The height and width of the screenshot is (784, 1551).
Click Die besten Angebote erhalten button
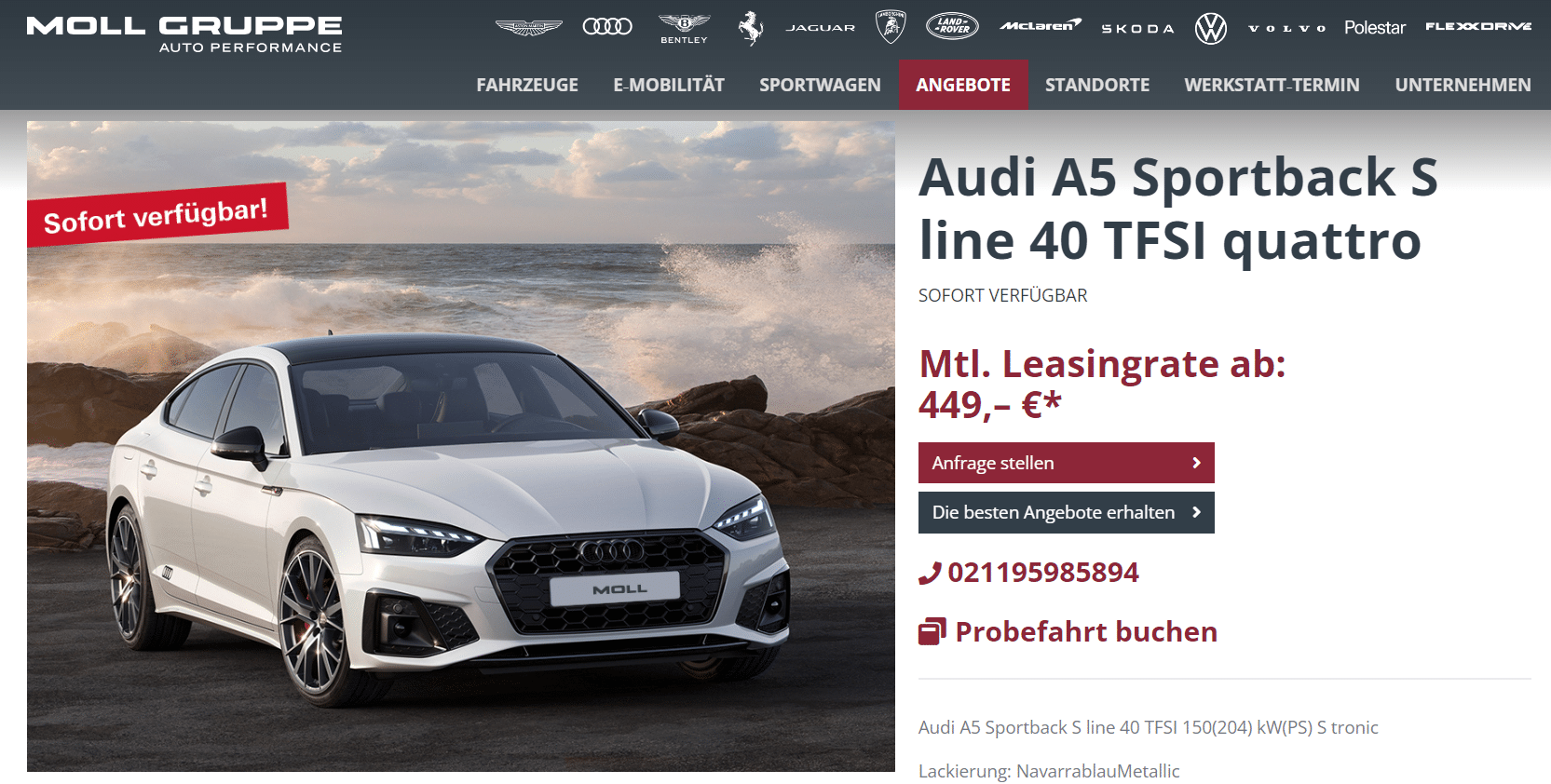pos(1066,512)
